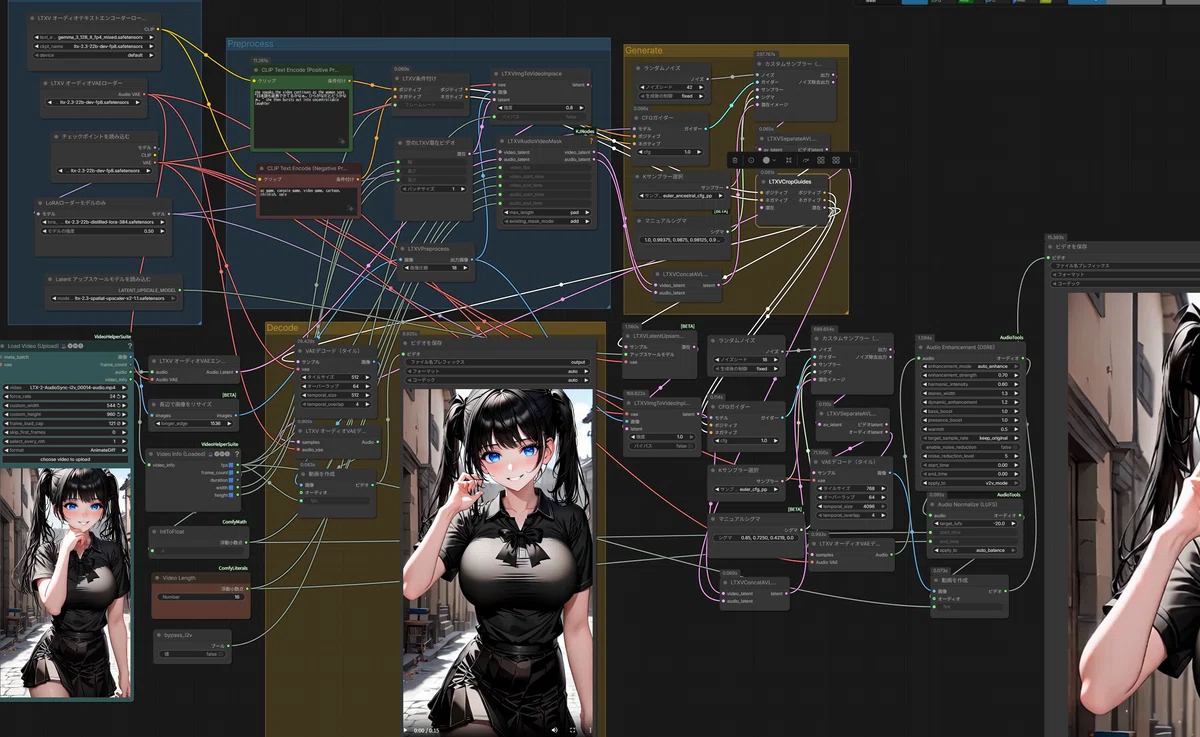Open the gemma_3_12B text encoder dropdown

point(94,37)
